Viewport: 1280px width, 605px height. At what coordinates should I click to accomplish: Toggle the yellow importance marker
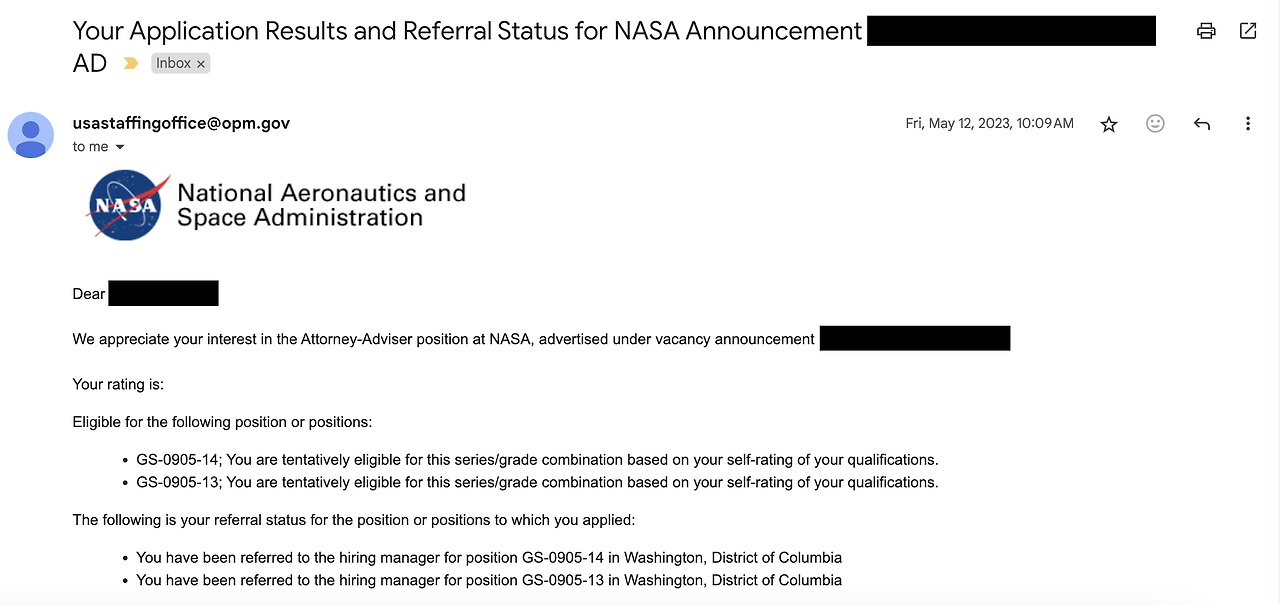pyautogui.click(x=131, y=63)
